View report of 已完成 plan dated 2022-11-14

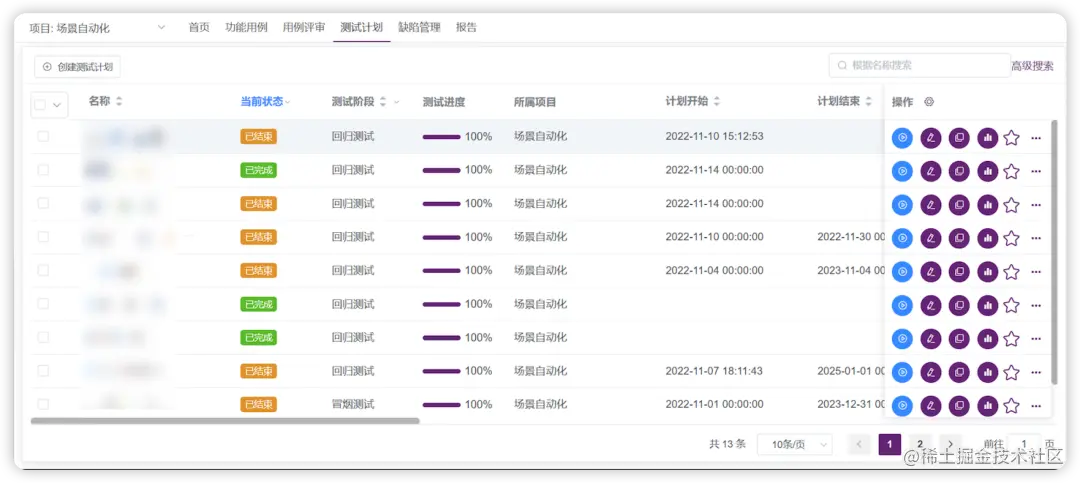(x=988, y=172)
